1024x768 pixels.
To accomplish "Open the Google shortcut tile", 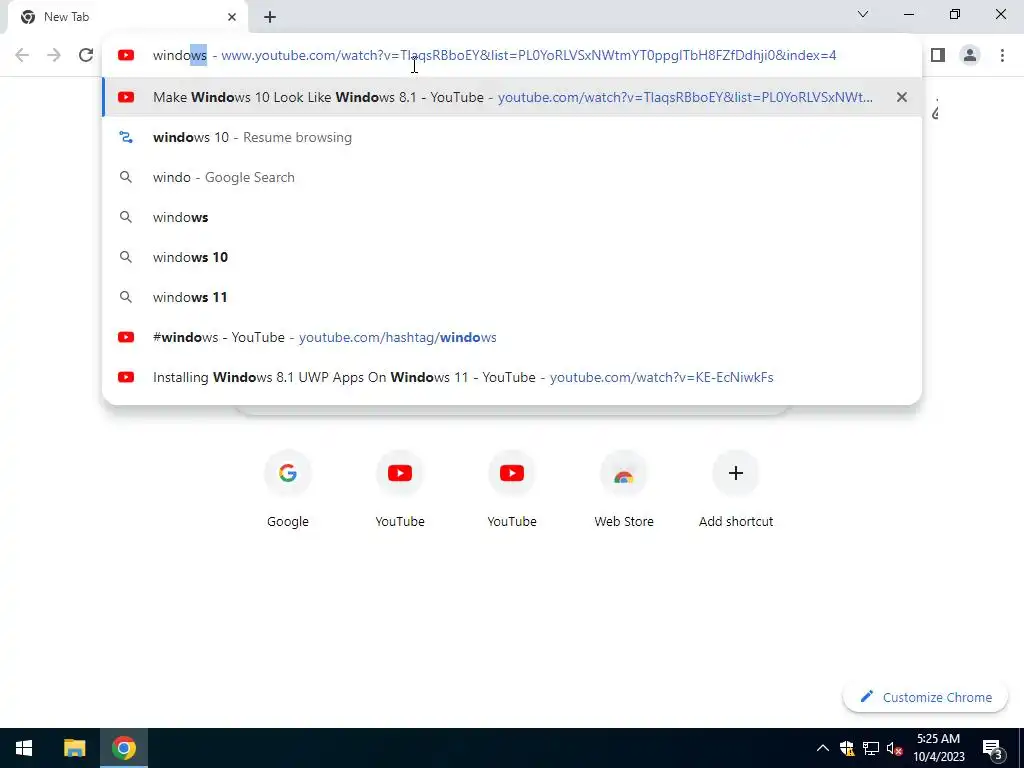I will pos(288,488).
